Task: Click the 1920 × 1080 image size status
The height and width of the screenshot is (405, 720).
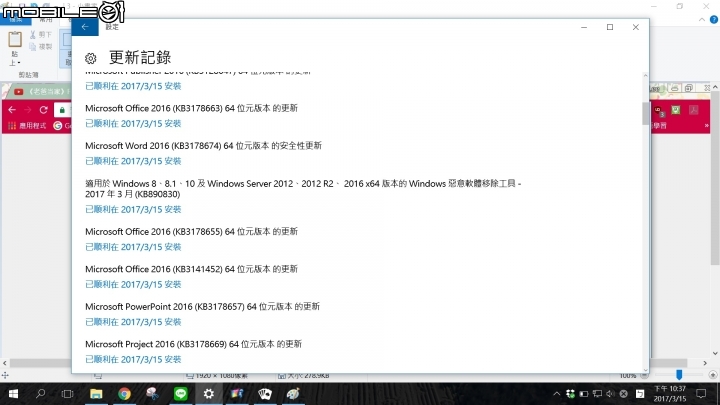Action: point(218,376)
